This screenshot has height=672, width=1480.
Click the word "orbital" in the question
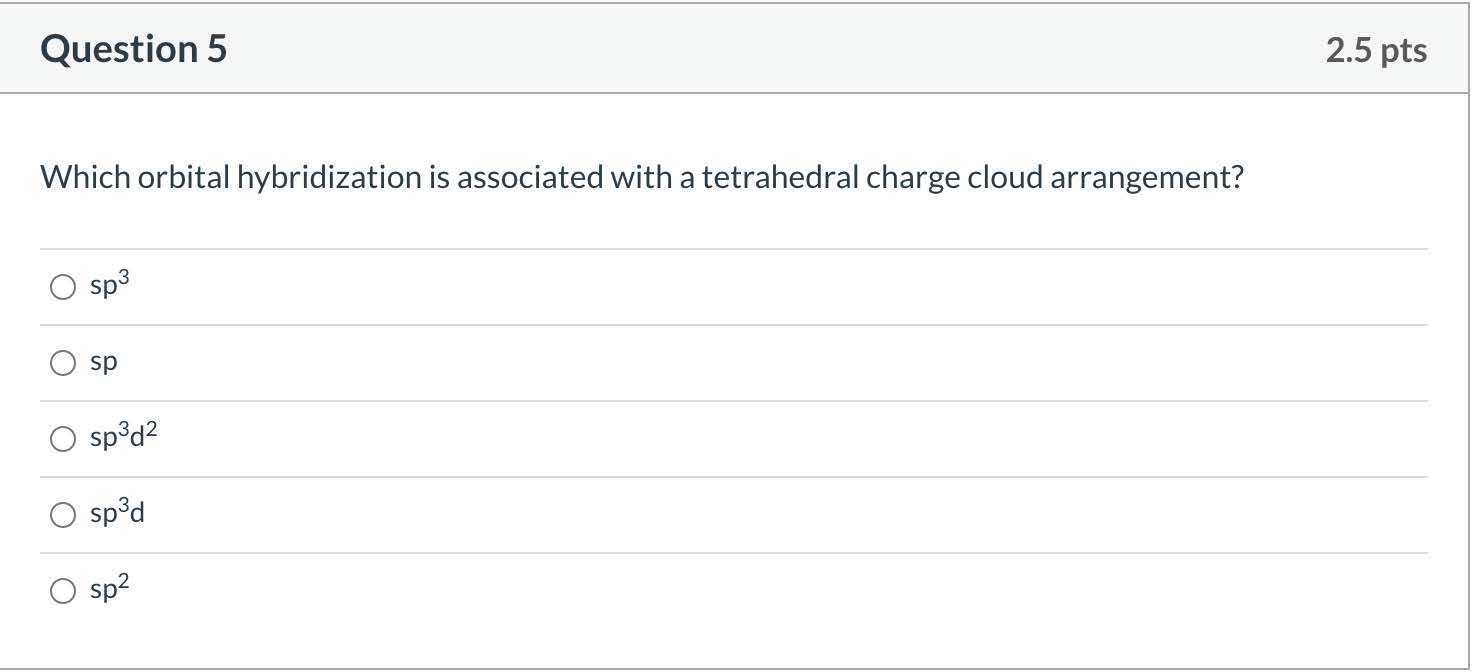[x=183, y=178]
